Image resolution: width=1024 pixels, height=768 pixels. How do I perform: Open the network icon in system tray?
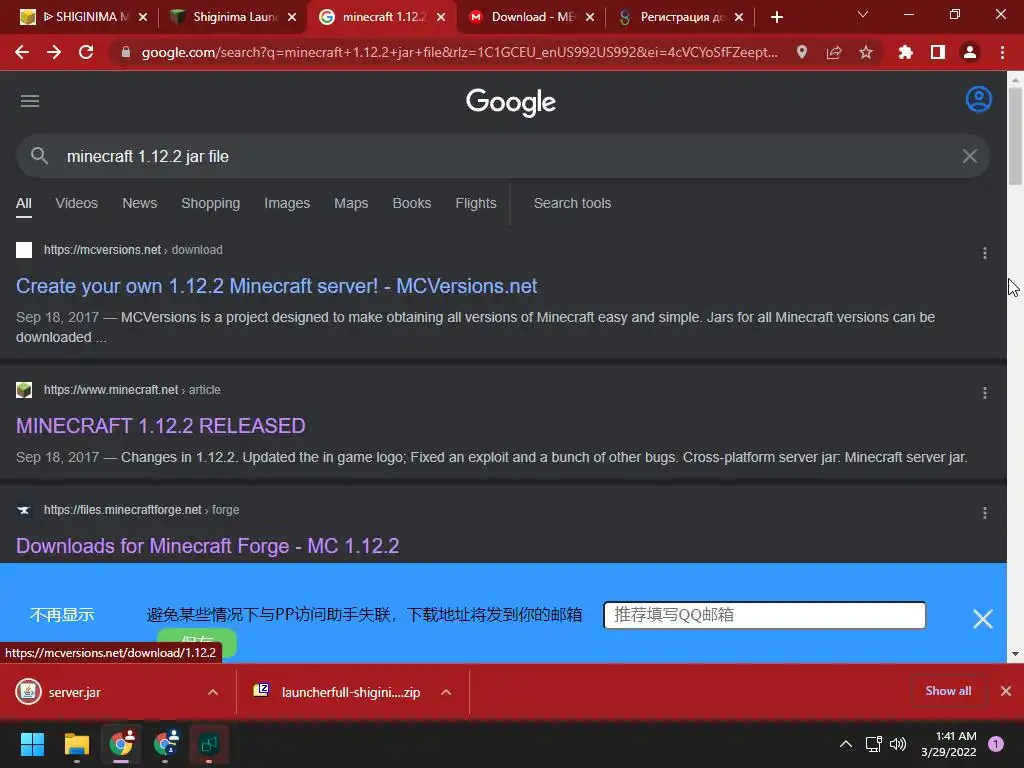873,744
